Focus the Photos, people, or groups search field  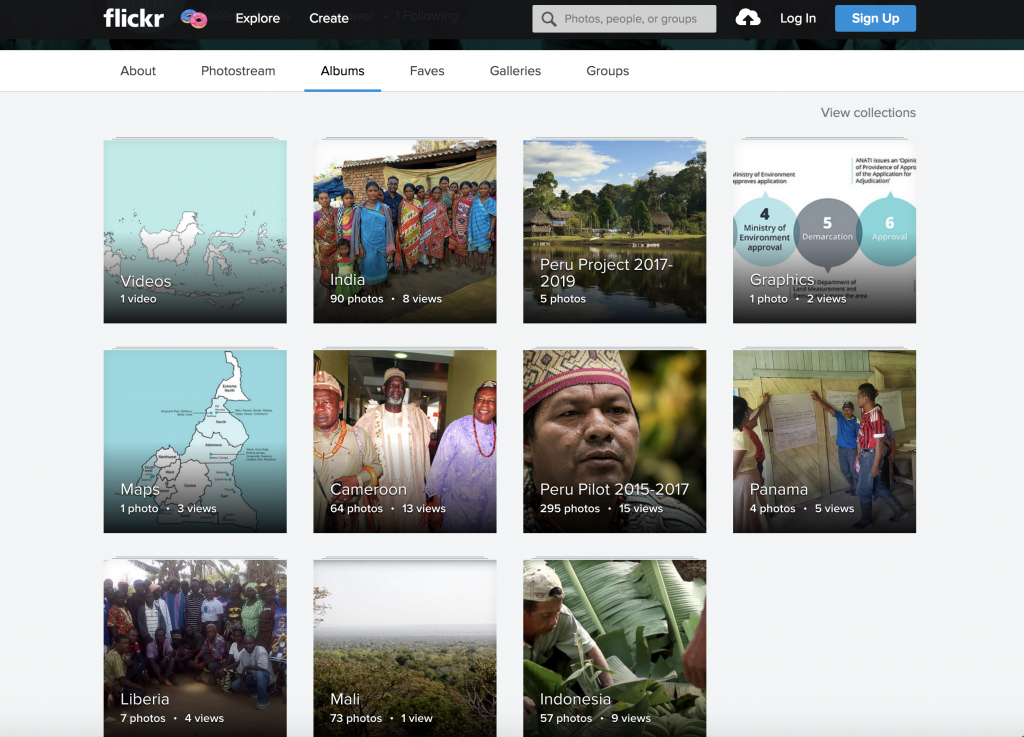[x=624, y=19]
